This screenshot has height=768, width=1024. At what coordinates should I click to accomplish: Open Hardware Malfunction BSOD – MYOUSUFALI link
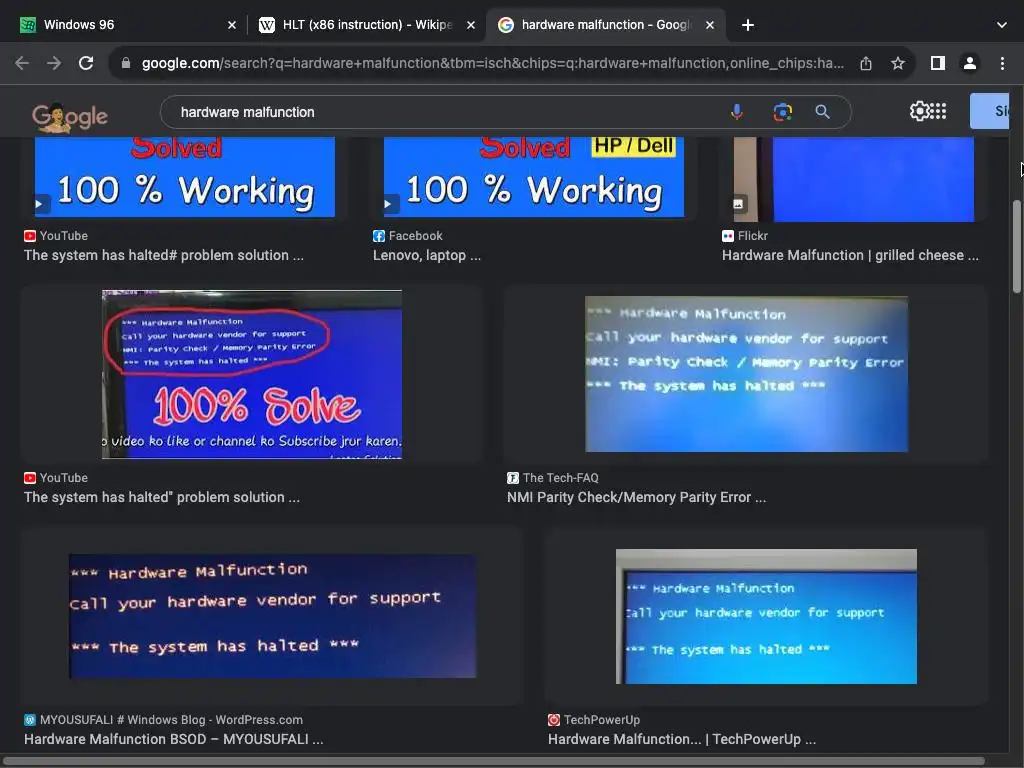pos(174,739)
